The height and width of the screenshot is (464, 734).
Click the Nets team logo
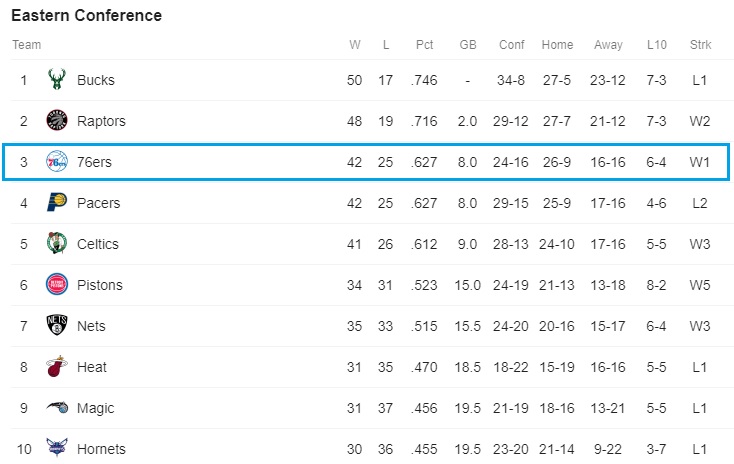tap(57, 326)
